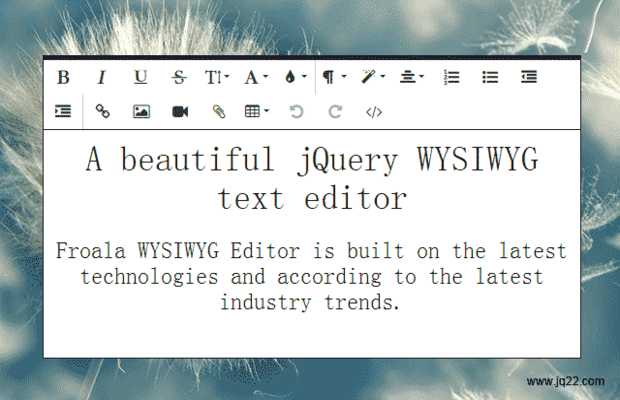Click empty editor area below the paragraph
This screenshot has width=620, height=400.
312,336
